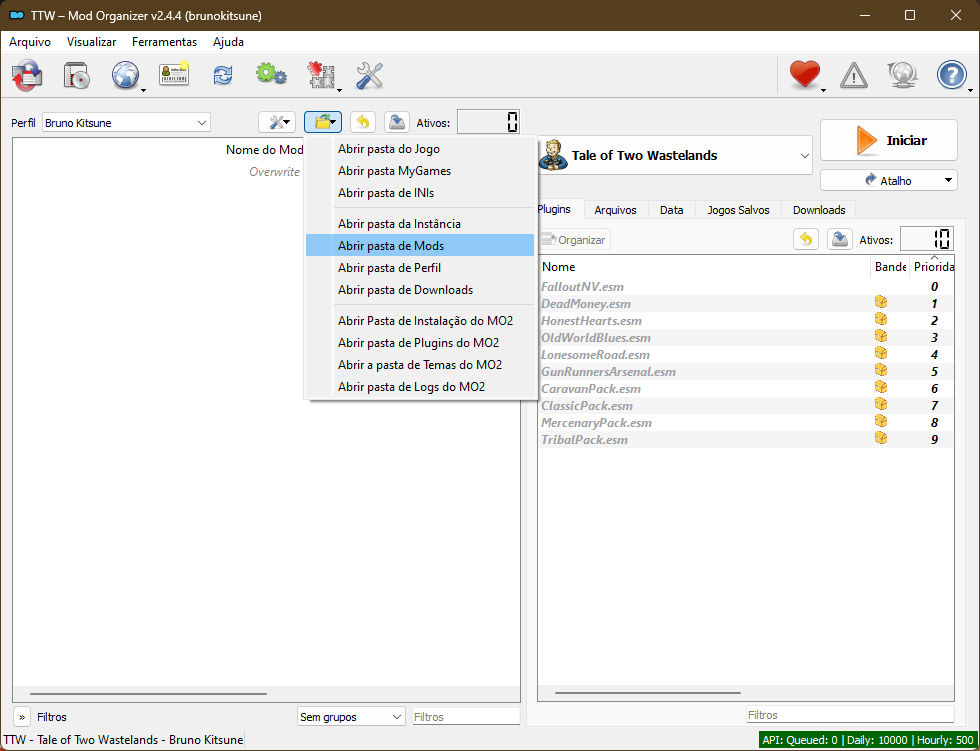The width and height of the screenshot is (980, 751).
Task: Click the flag icon on ClassicPack.esm row
Action: (x=881, y=404)
